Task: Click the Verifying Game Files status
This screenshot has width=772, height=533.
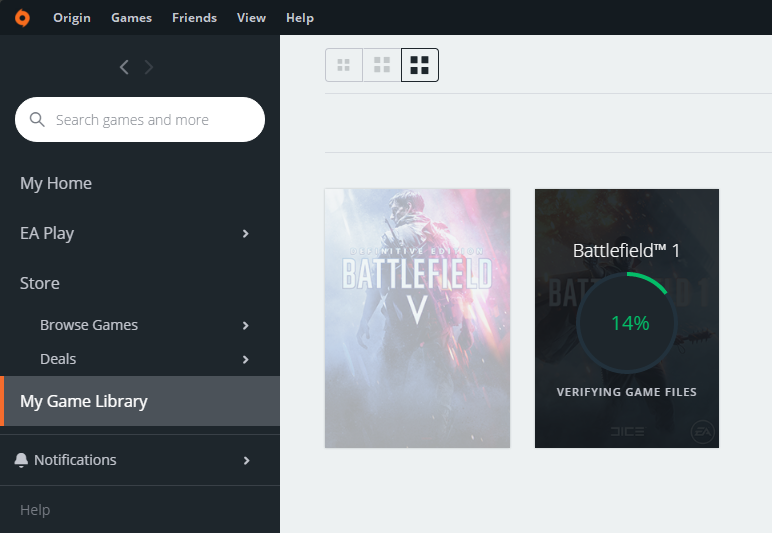Action: point(627,392)
